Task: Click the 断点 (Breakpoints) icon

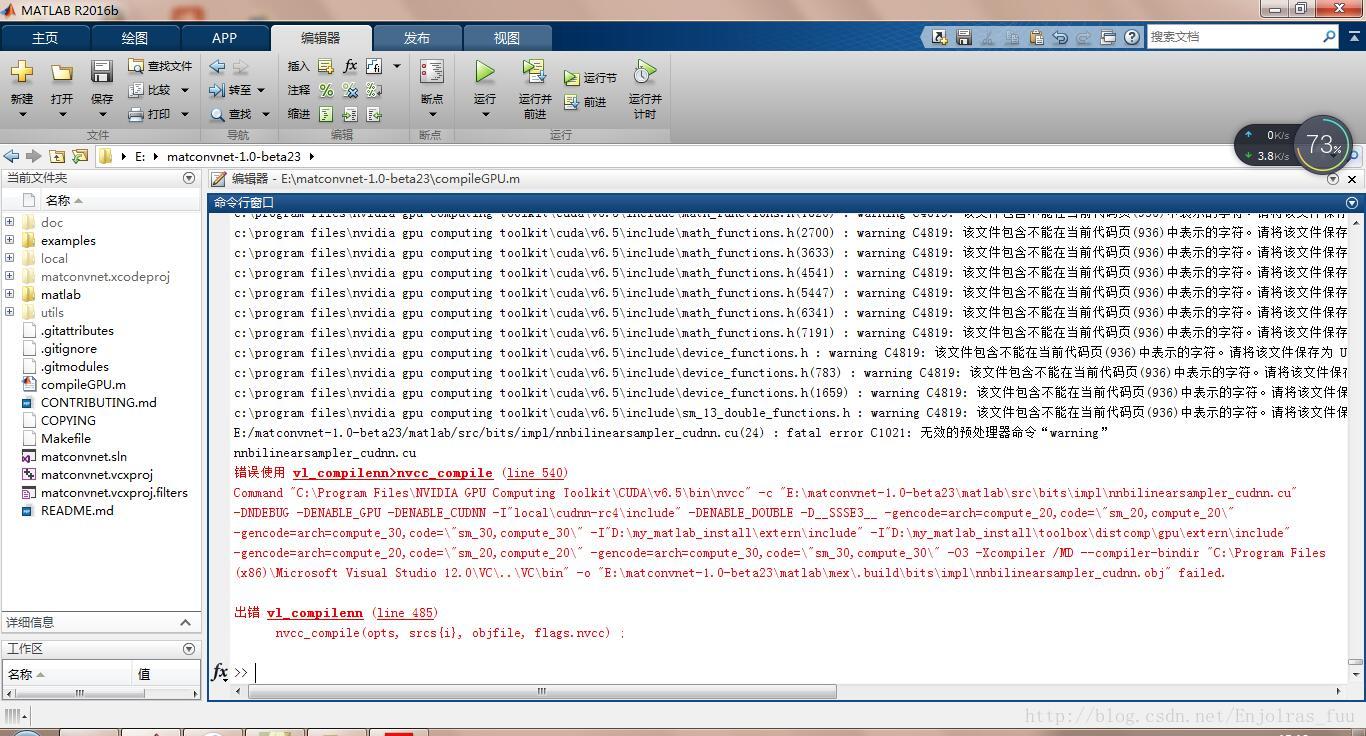Action: coord(432,72)
